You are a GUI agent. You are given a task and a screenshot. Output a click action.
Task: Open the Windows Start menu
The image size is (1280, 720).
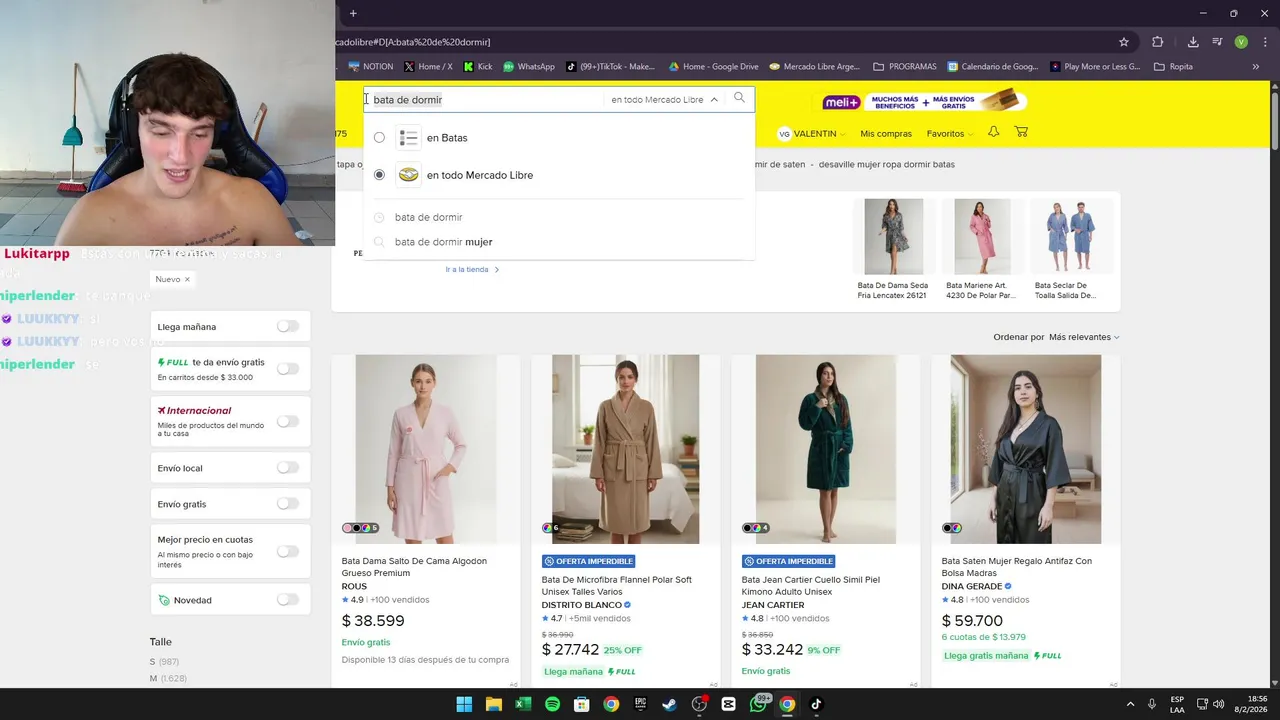[x=464, y=704]
